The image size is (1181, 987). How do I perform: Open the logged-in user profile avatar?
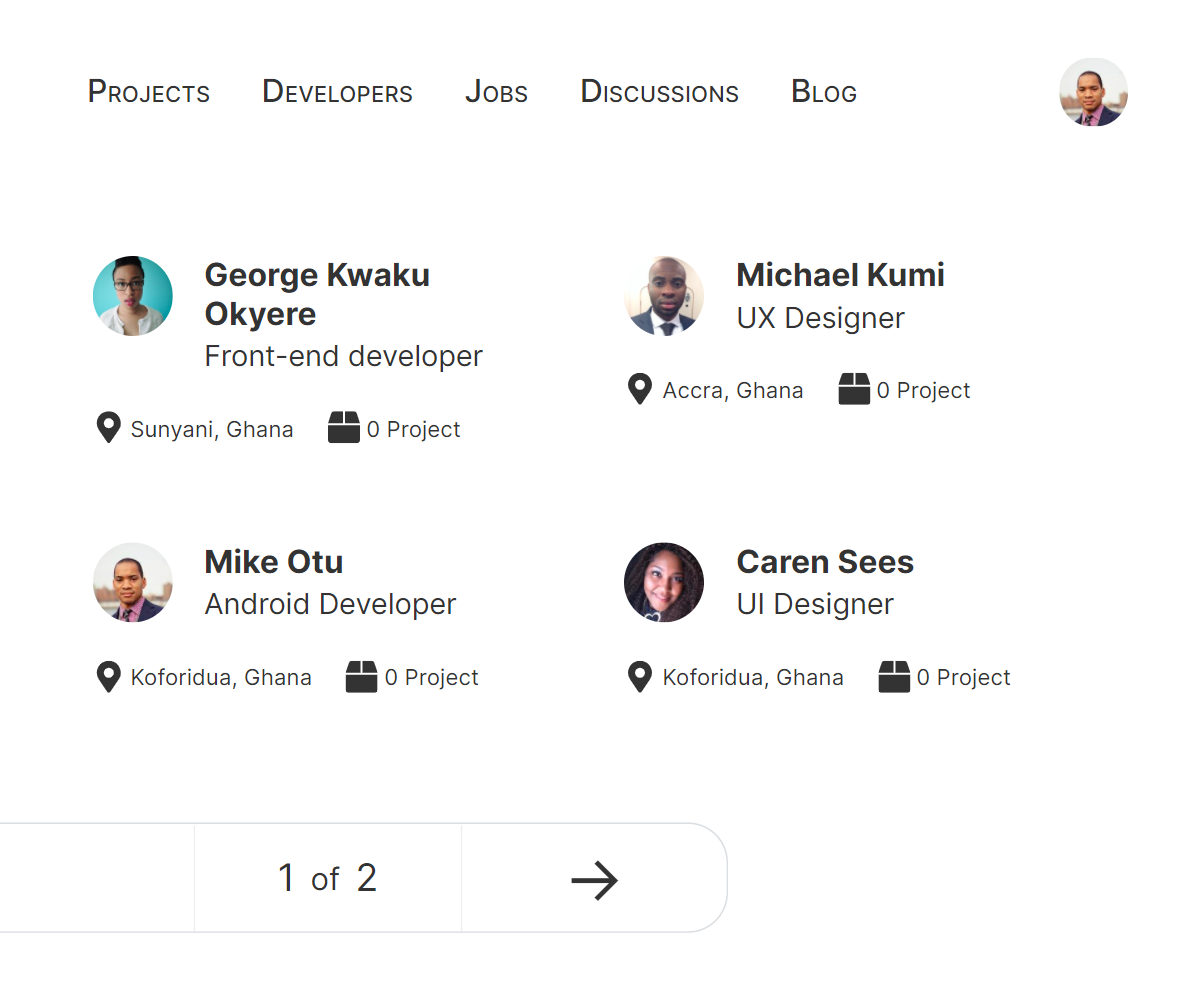point(1093,92)
